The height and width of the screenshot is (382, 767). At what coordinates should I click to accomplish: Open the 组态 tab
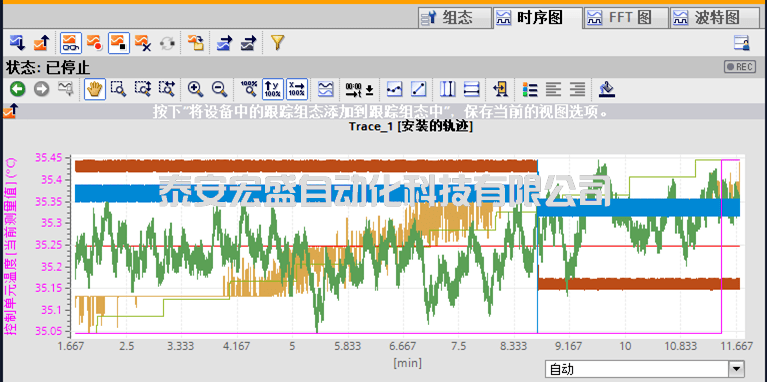pyautogui.click(x=455, y=19)
